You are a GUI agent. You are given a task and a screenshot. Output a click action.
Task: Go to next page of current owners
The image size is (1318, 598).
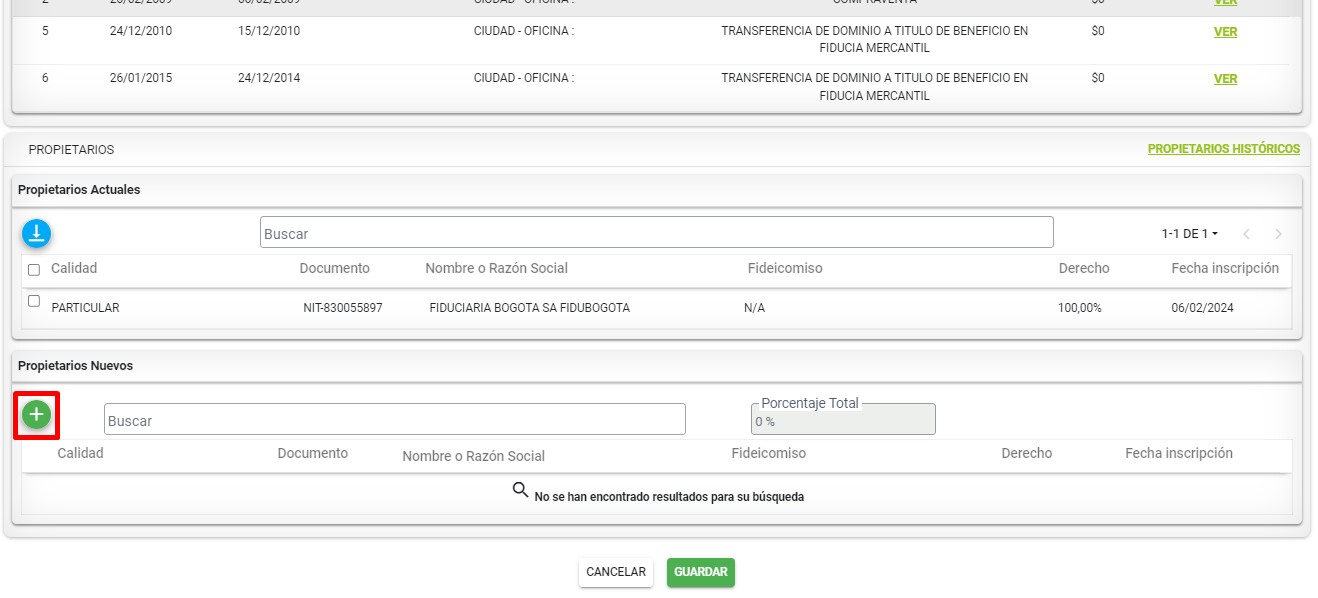coord(1278,234)
